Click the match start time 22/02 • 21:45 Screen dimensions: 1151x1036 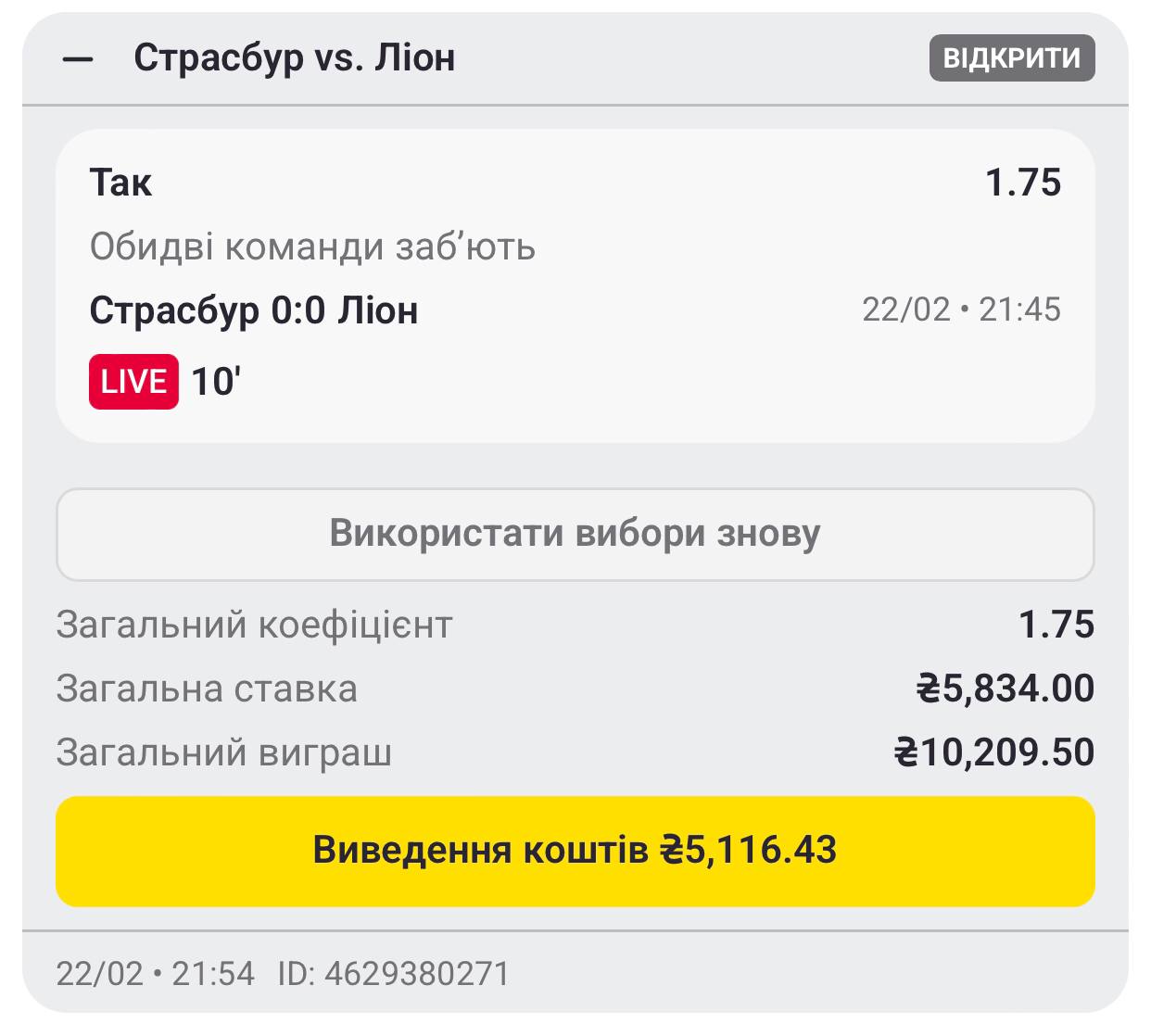coord(961,310)
